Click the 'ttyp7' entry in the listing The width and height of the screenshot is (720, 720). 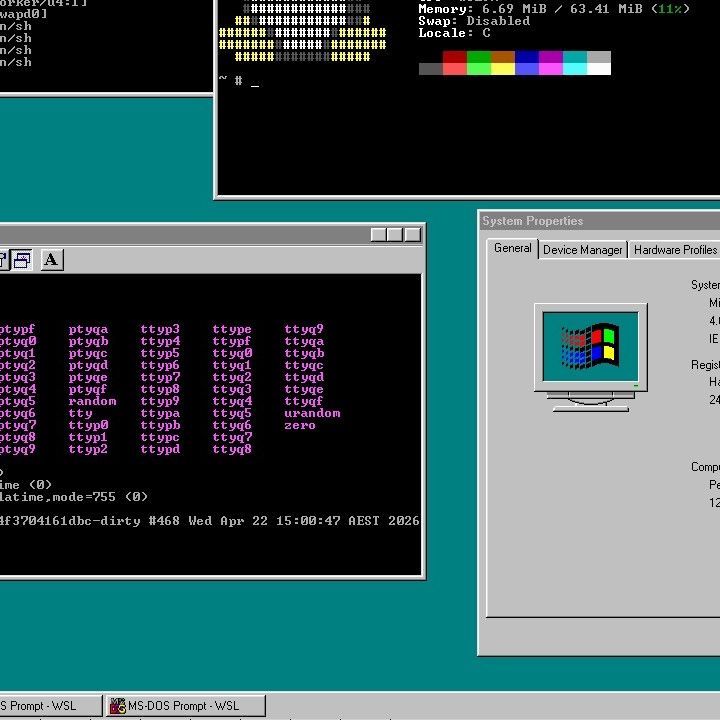pos(160,377)
